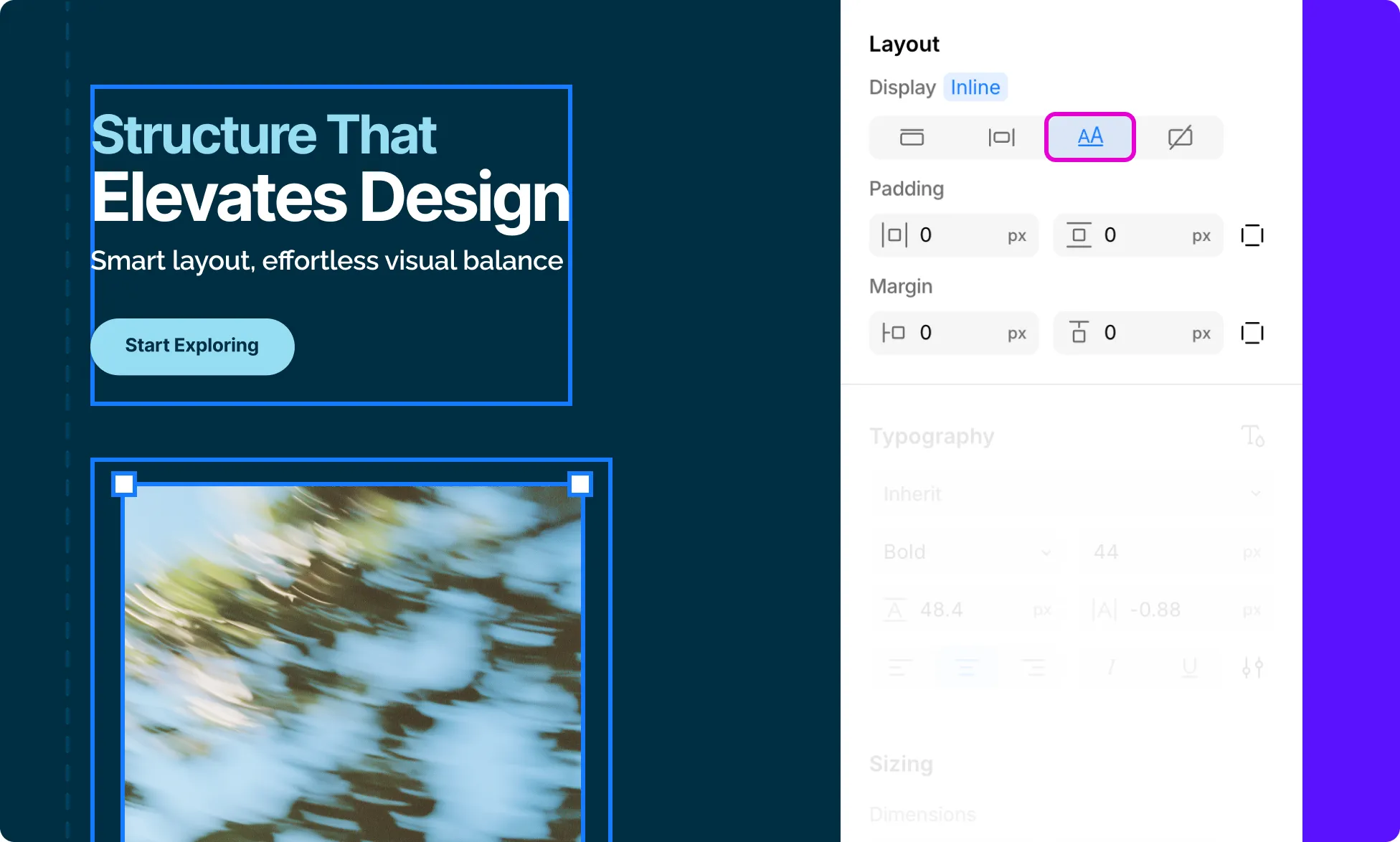Click the line height icon
Image resolution: width=1400 pixels, height=842 pixels.
tap(895, 610)
